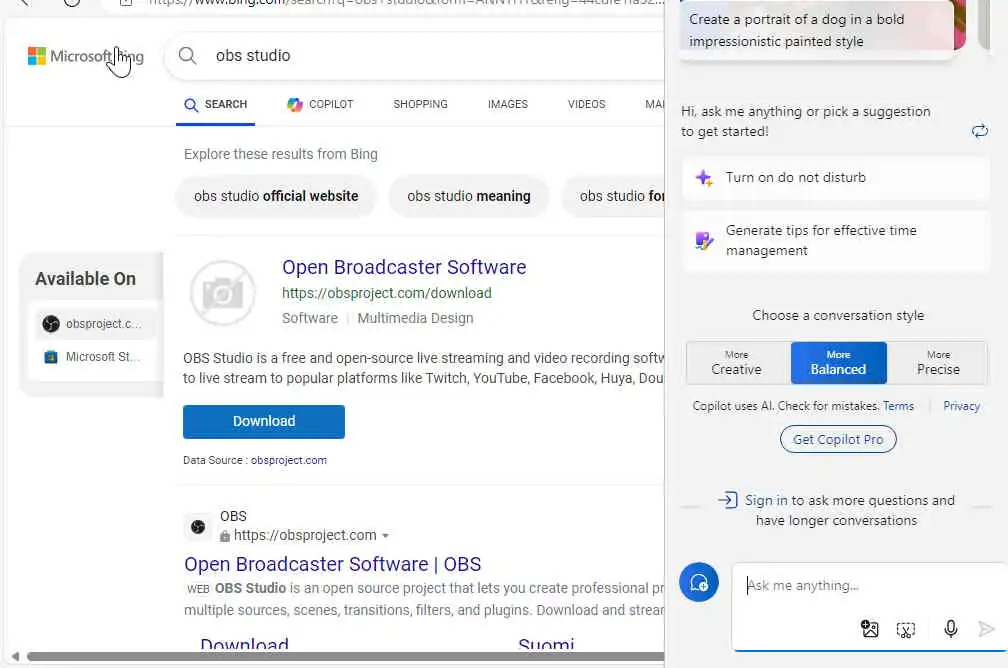Choose suggestion obs studio meaning
Viewport: 1008px width, 668px height.
[x=469, y=196]
